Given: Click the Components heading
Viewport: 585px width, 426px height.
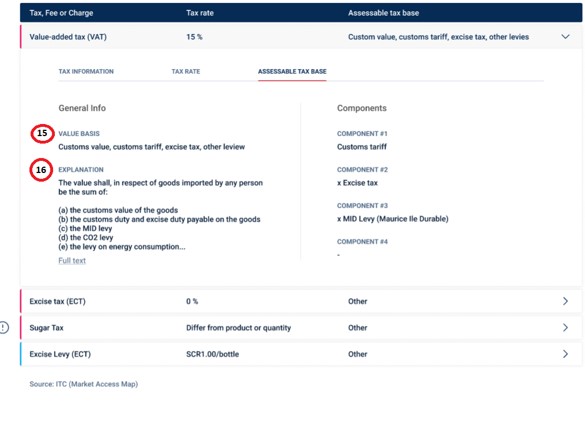Looking at the screenshot, I should [362, 108].
